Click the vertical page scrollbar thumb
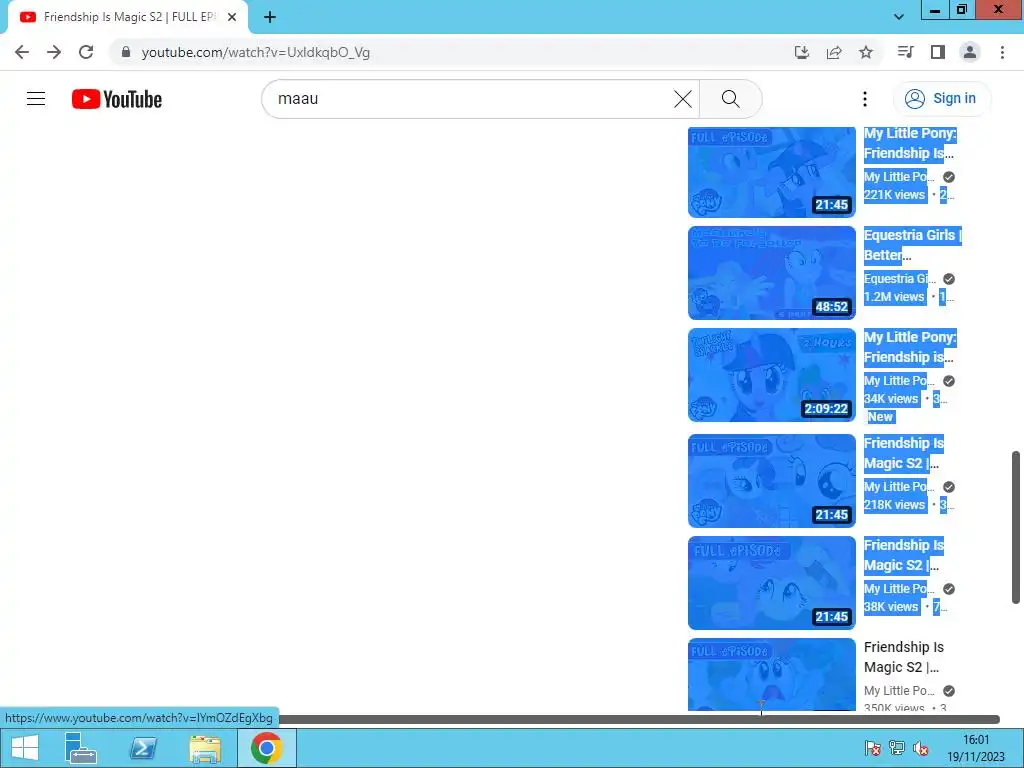 (1016, 527)
